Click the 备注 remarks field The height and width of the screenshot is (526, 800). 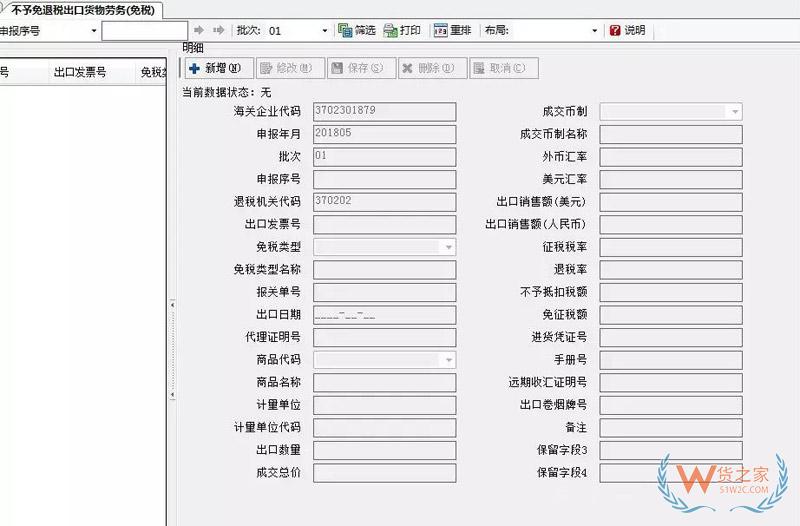[671, 428]
